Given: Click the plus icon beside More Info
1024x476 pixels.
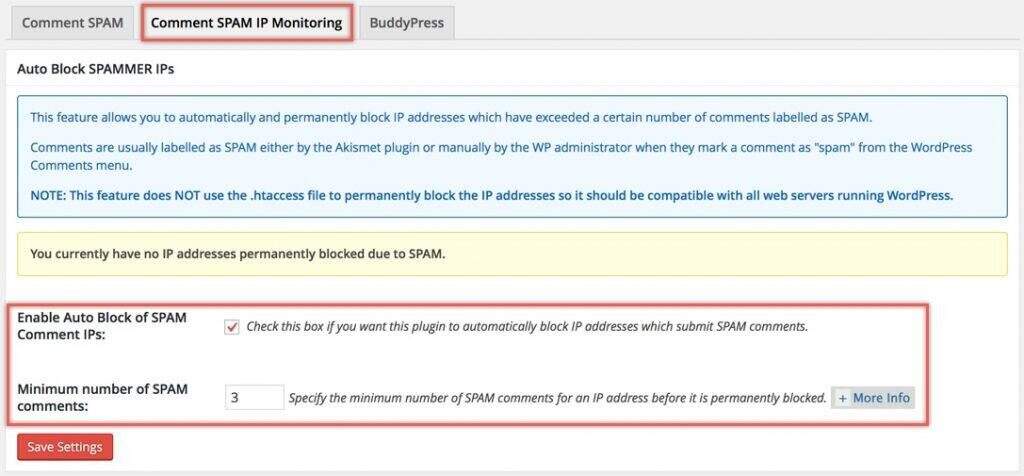Looking at the screenshot, I should [843, 397].
